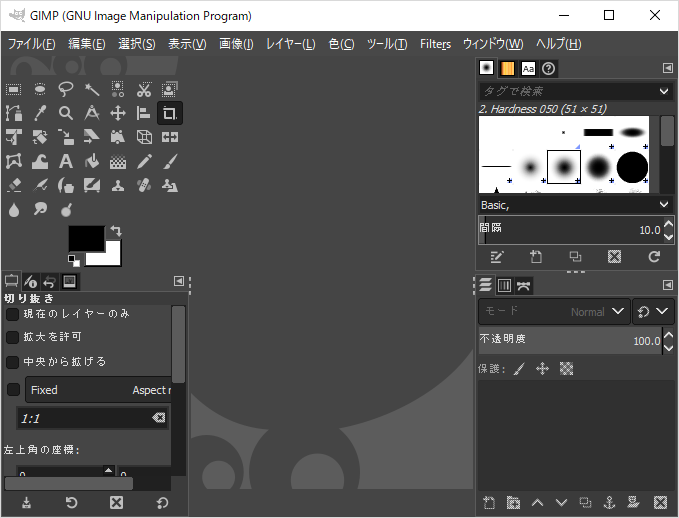Viewport: 679px width, 518px height.
Task: Toggle lock position and size icon
Action: tap(542, 369)
